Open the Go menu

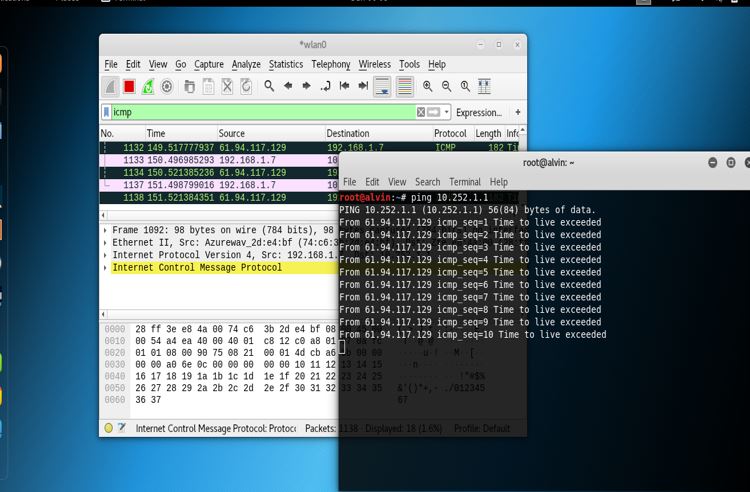point(181,64)
